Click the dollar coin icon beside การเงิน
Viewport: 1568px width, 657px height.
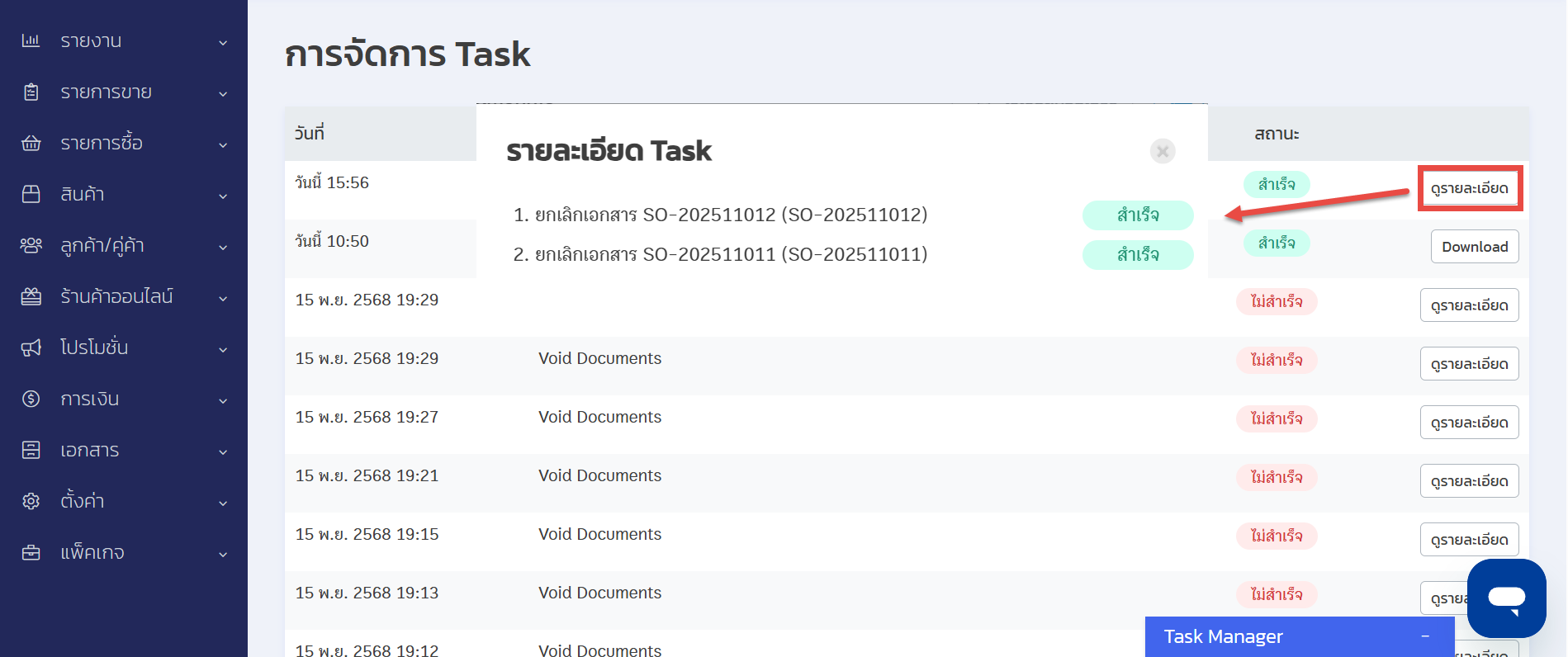tap(31, 399)
